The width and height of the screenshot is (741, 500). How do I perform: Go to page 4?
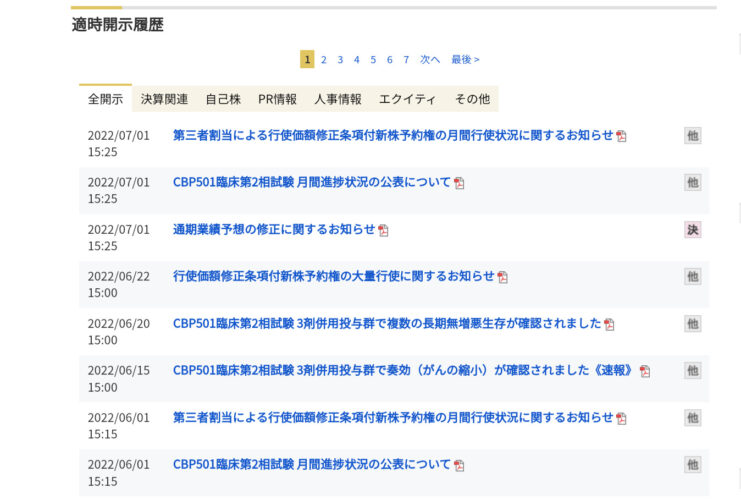click(x=357, y=60)
